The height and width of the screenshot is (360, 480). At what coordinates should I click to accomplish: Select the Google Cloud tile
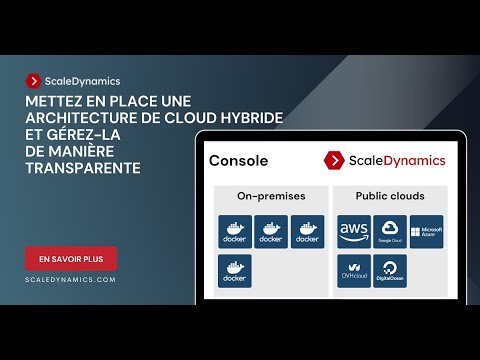[390, 232]
